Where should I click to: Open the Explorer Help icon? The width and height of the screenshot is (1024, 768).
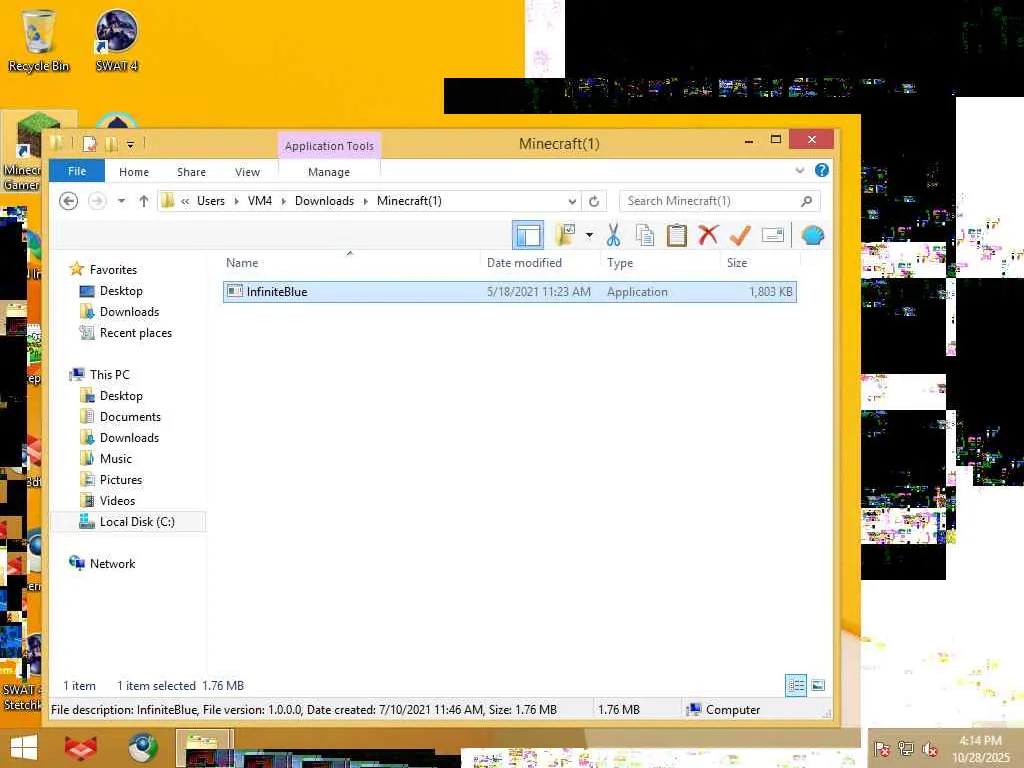(x=822, y=170)
